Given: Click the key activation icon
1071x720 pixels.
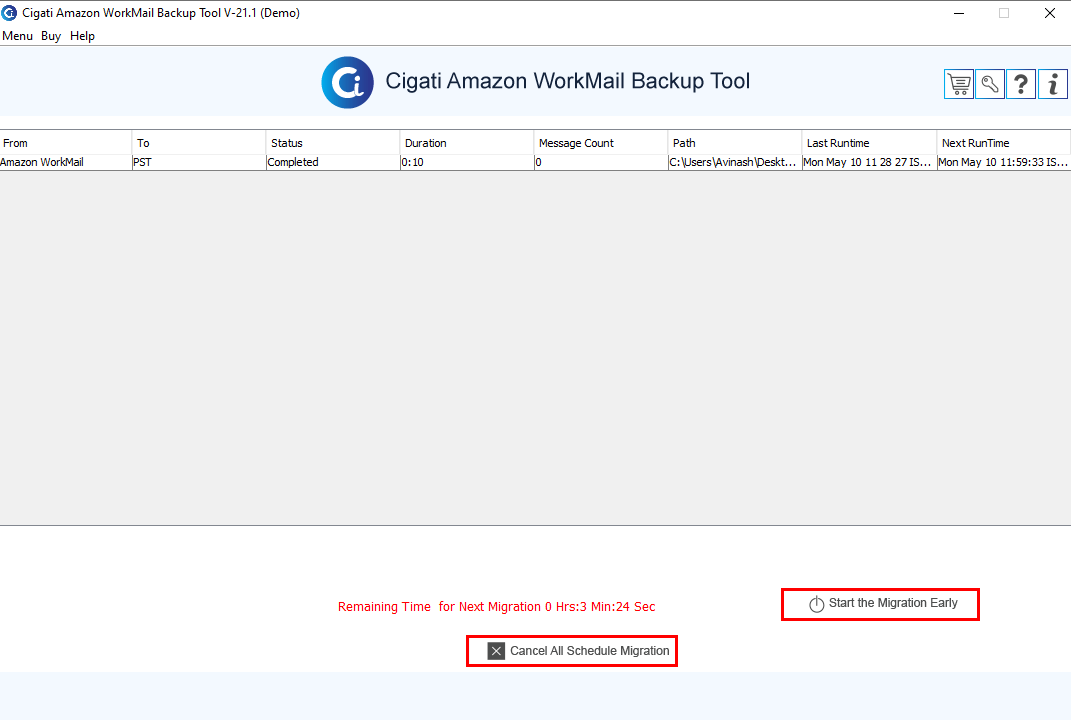Looking at the screenshot, I should (990, 84).
